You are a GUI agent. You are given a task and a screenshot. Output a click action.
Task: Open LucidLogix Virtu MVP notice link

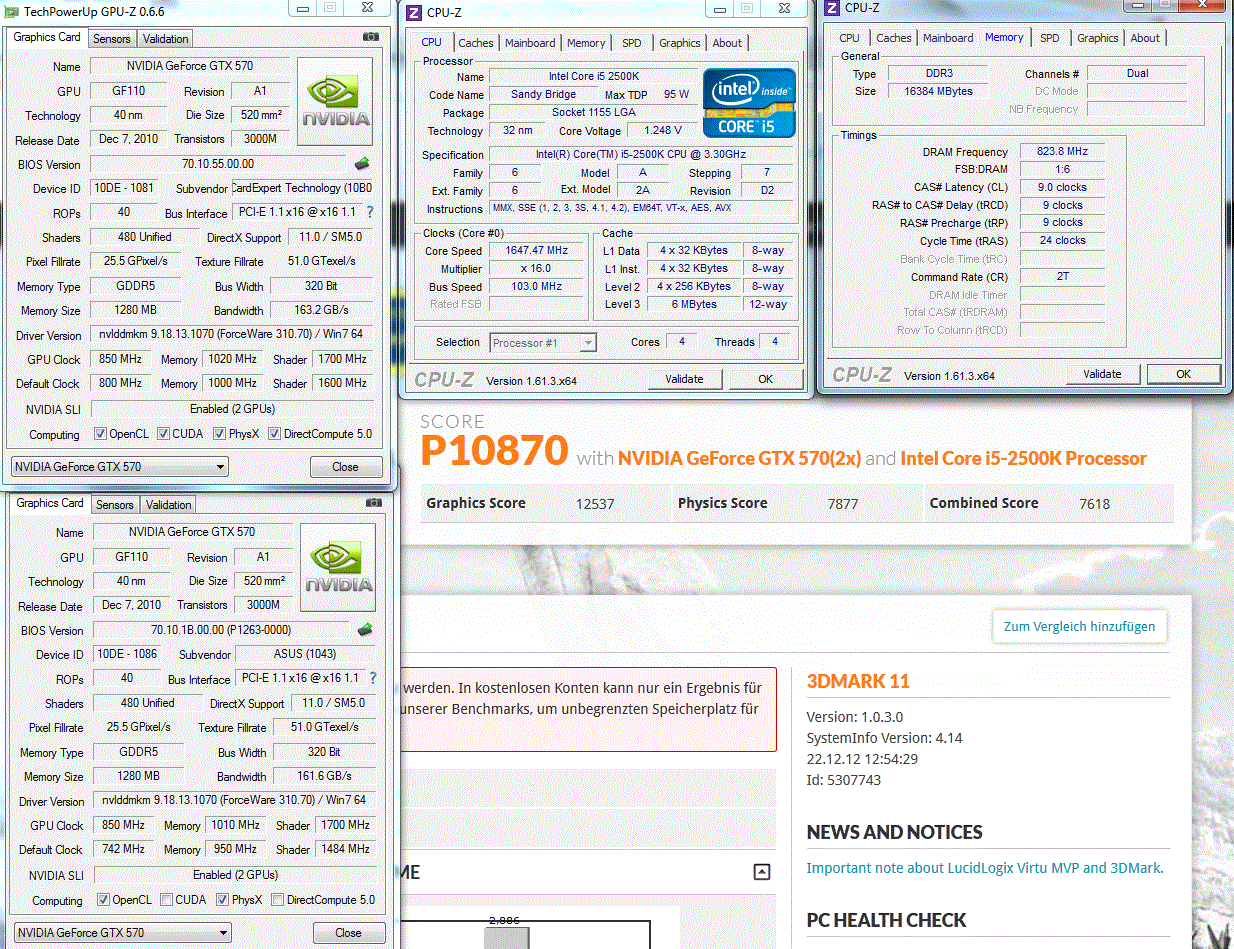[x=984, y=868]
